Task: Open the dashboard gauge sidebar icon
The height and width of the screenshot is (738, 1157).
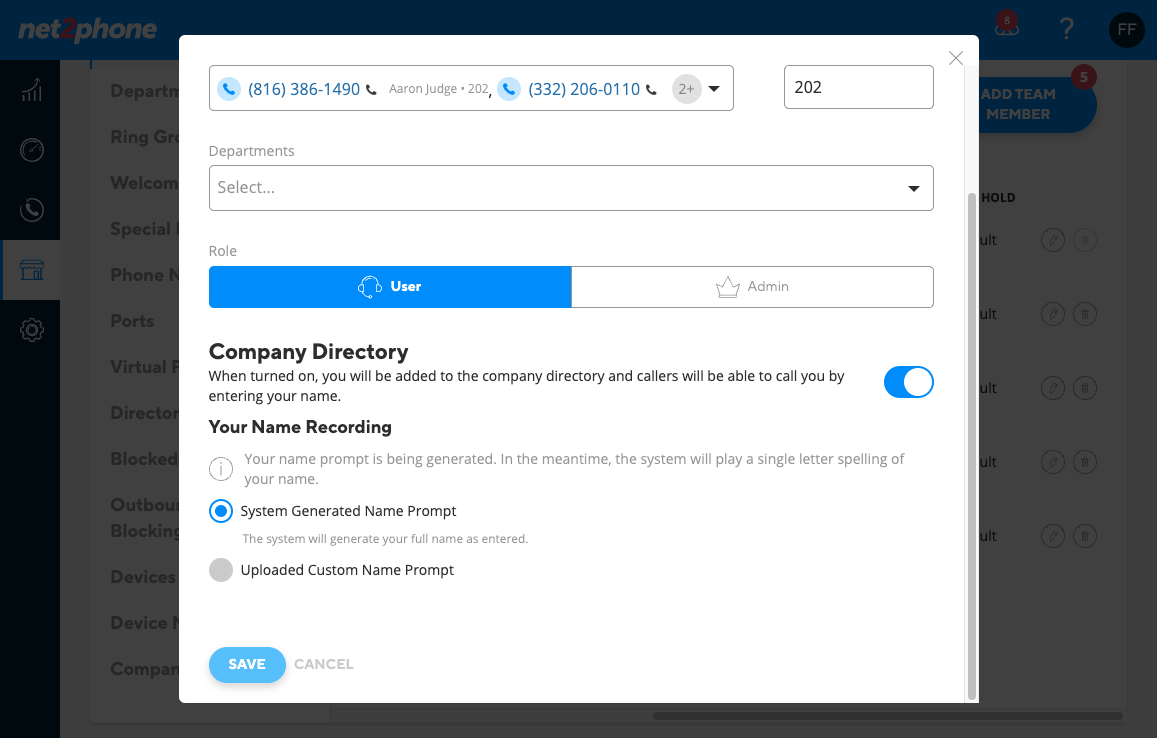Action: click(x=31, y=150)
